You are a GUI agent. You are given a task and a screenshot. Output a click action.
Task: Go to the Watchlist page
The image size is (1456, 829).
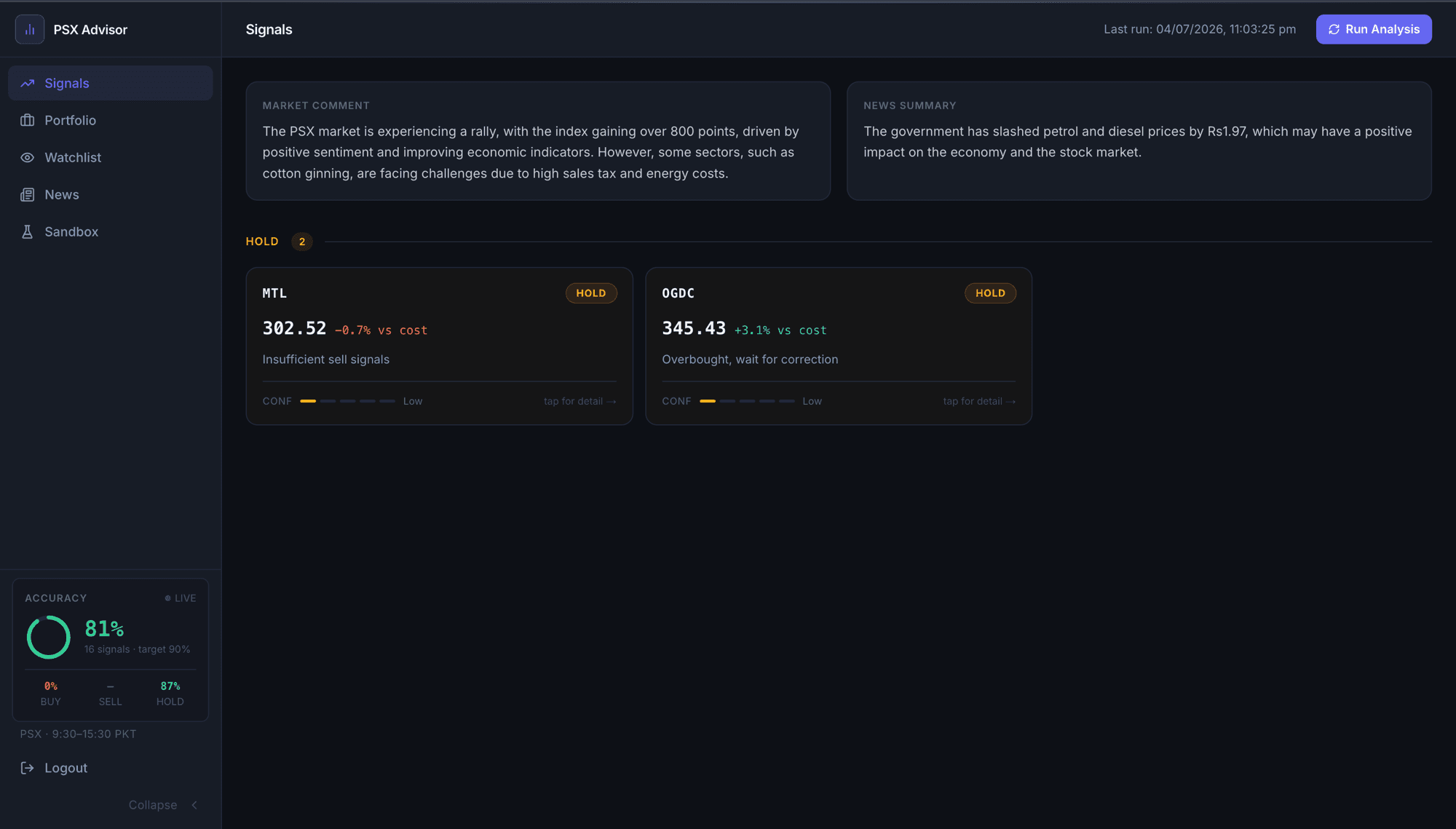point(111,157)
